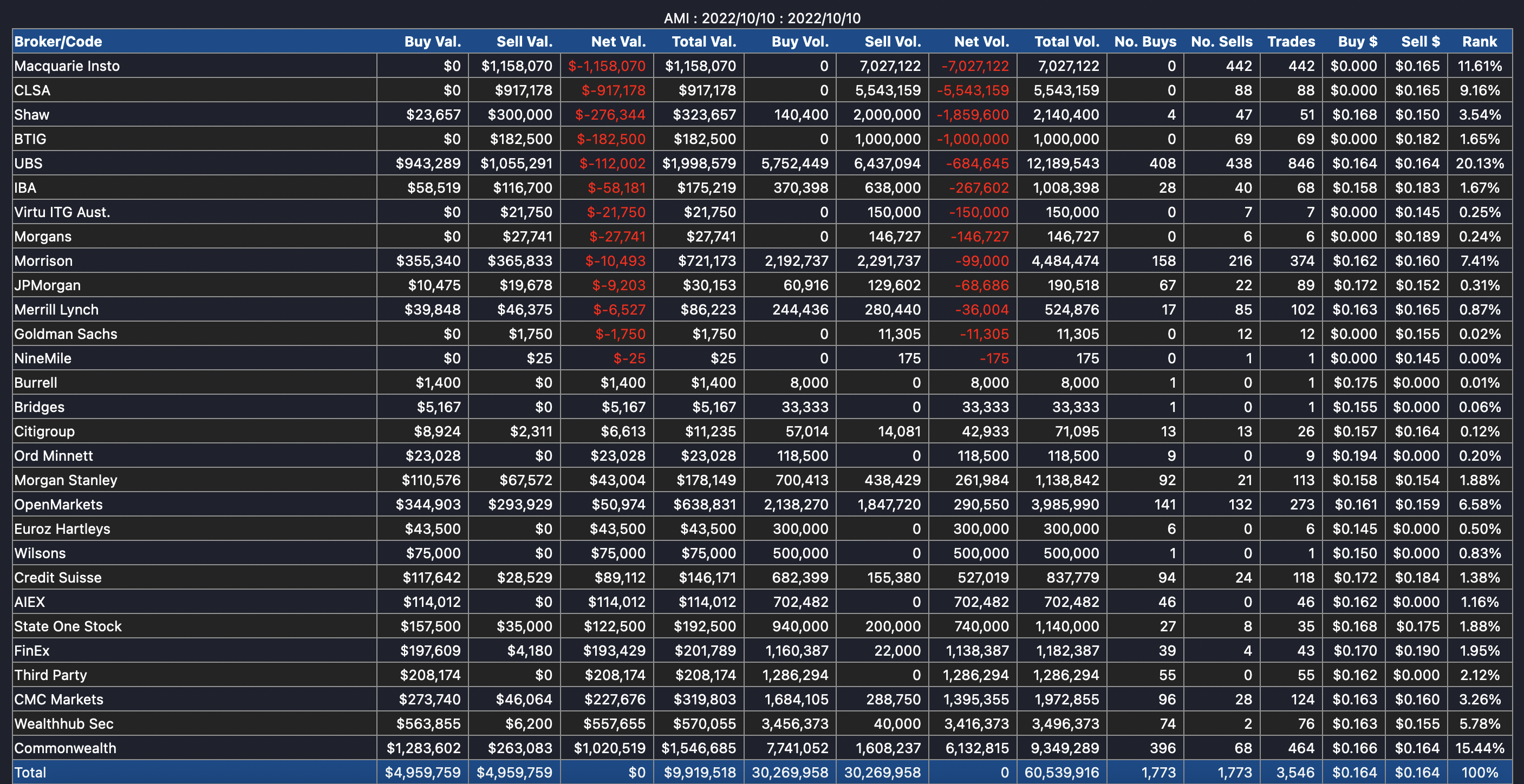Click the Ord Minnett broker name

coord(53,455)
